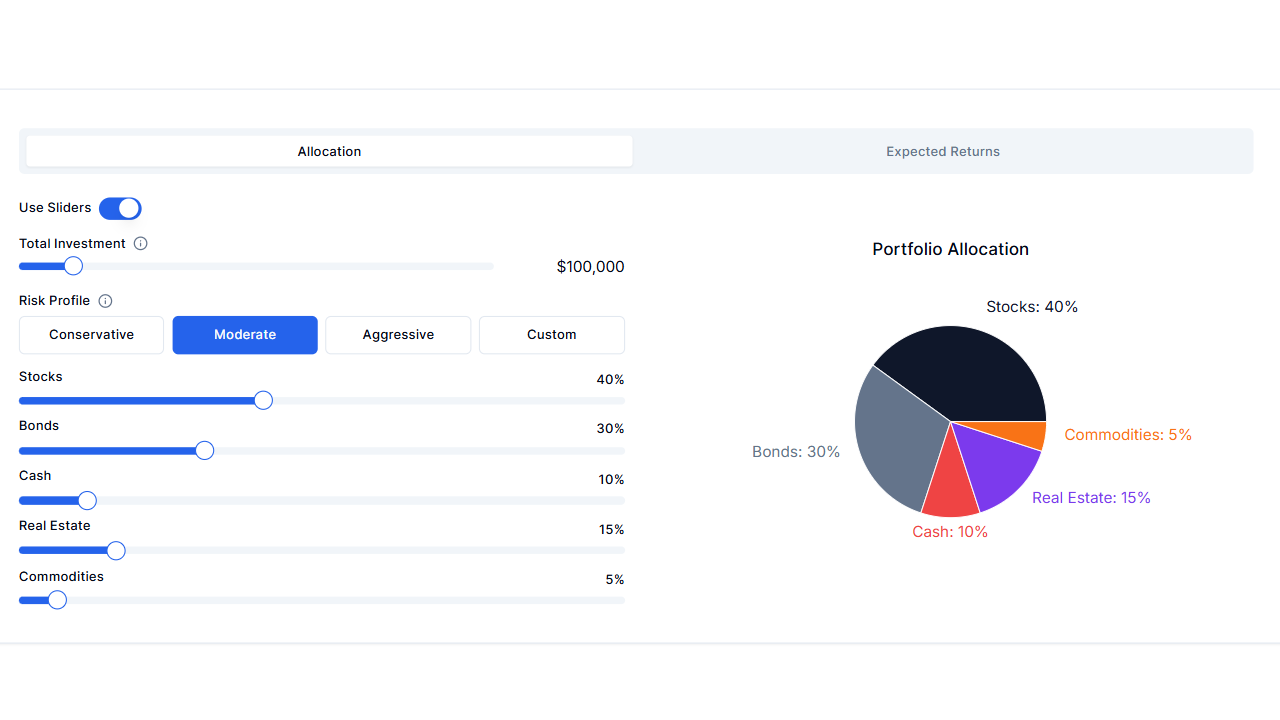The image size is (1280, 720).
Task: Click the Total Investment slider handle
Action: pos(75,266)
